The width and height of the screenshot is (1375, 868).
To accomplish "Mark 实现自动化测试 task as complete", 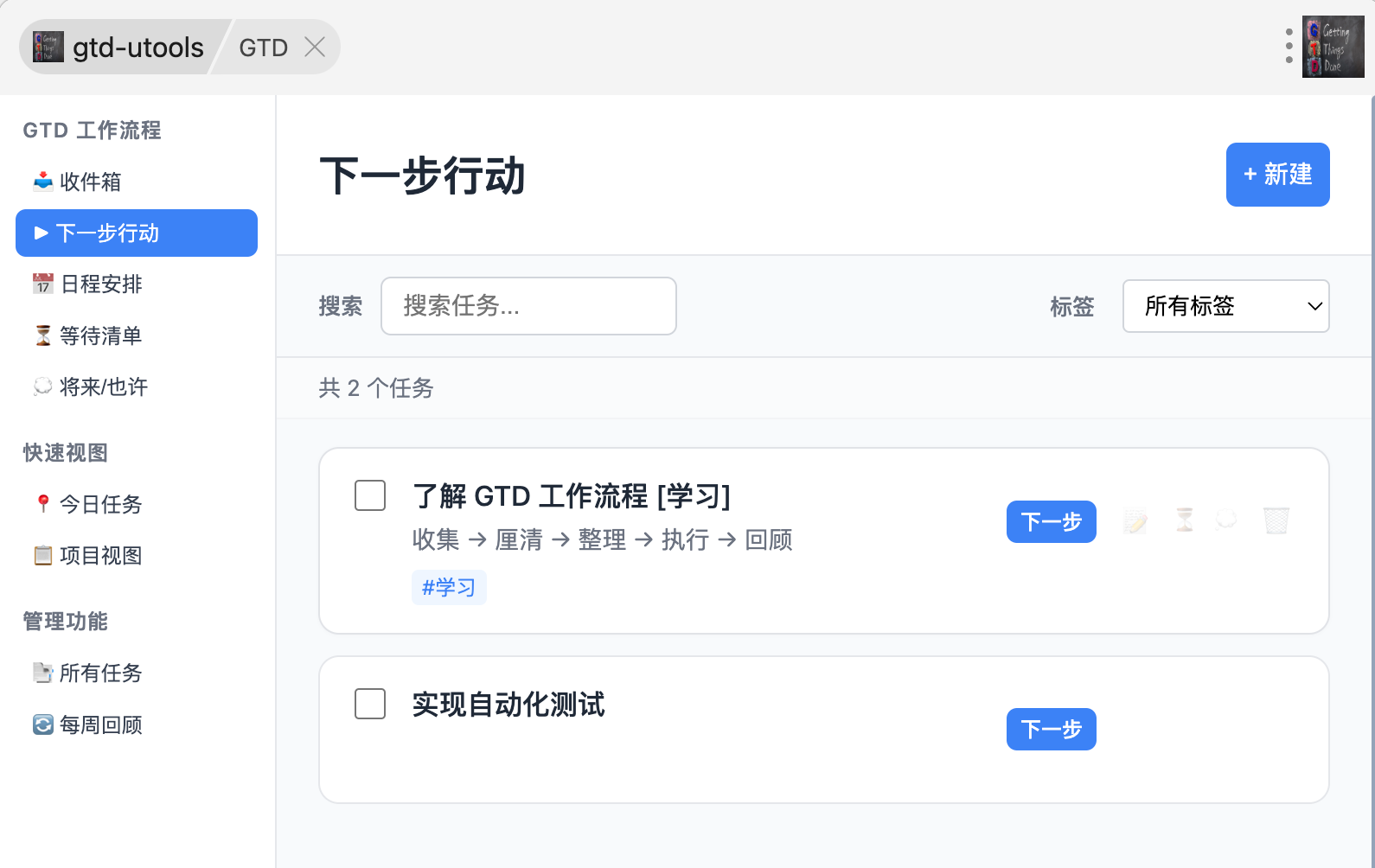I will [x=370, y=704].
